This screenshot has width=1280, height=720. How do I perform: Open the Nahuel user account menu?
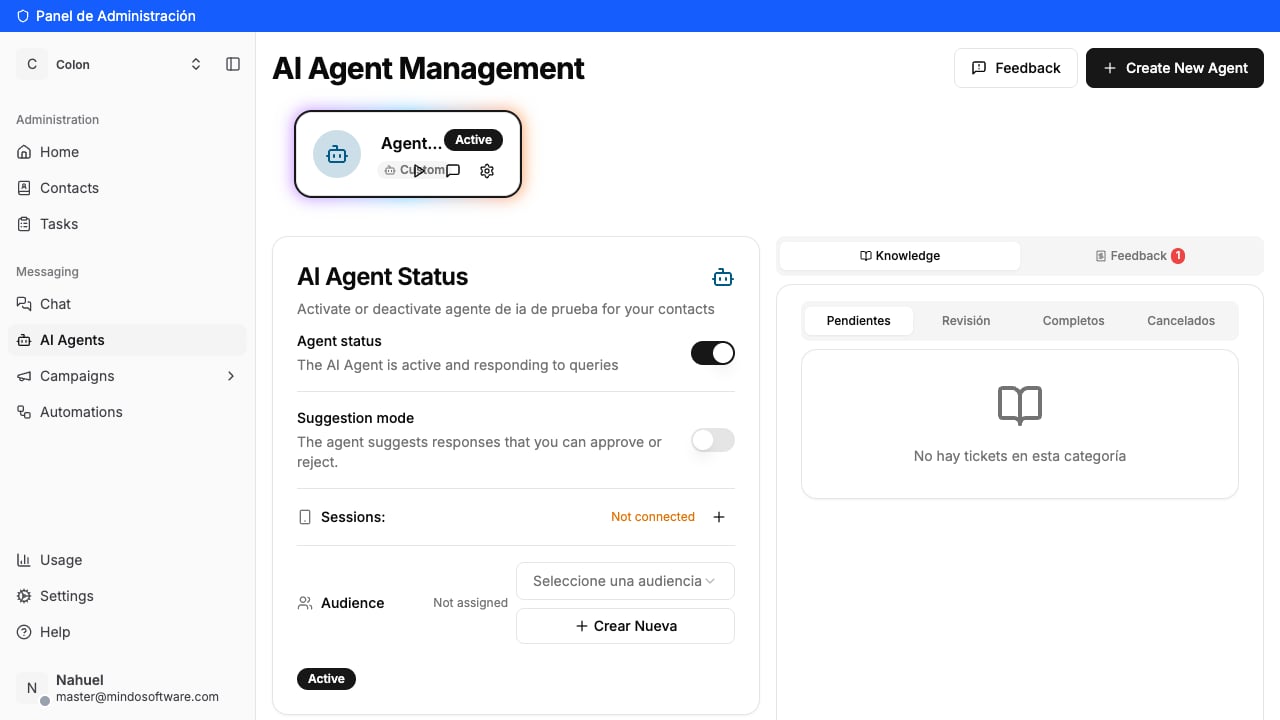click(127, 688)
